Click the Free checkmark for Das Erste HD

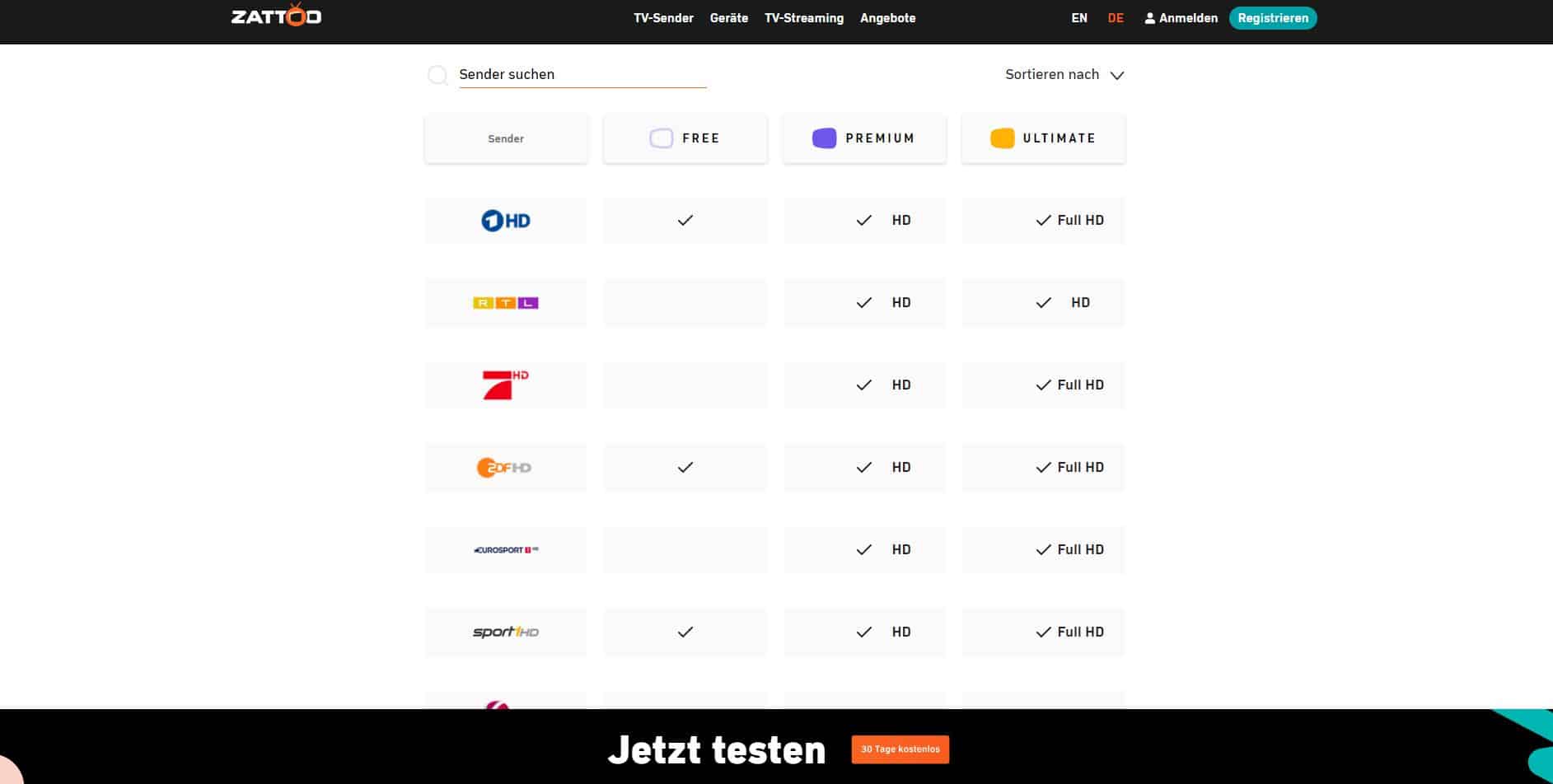685,221
